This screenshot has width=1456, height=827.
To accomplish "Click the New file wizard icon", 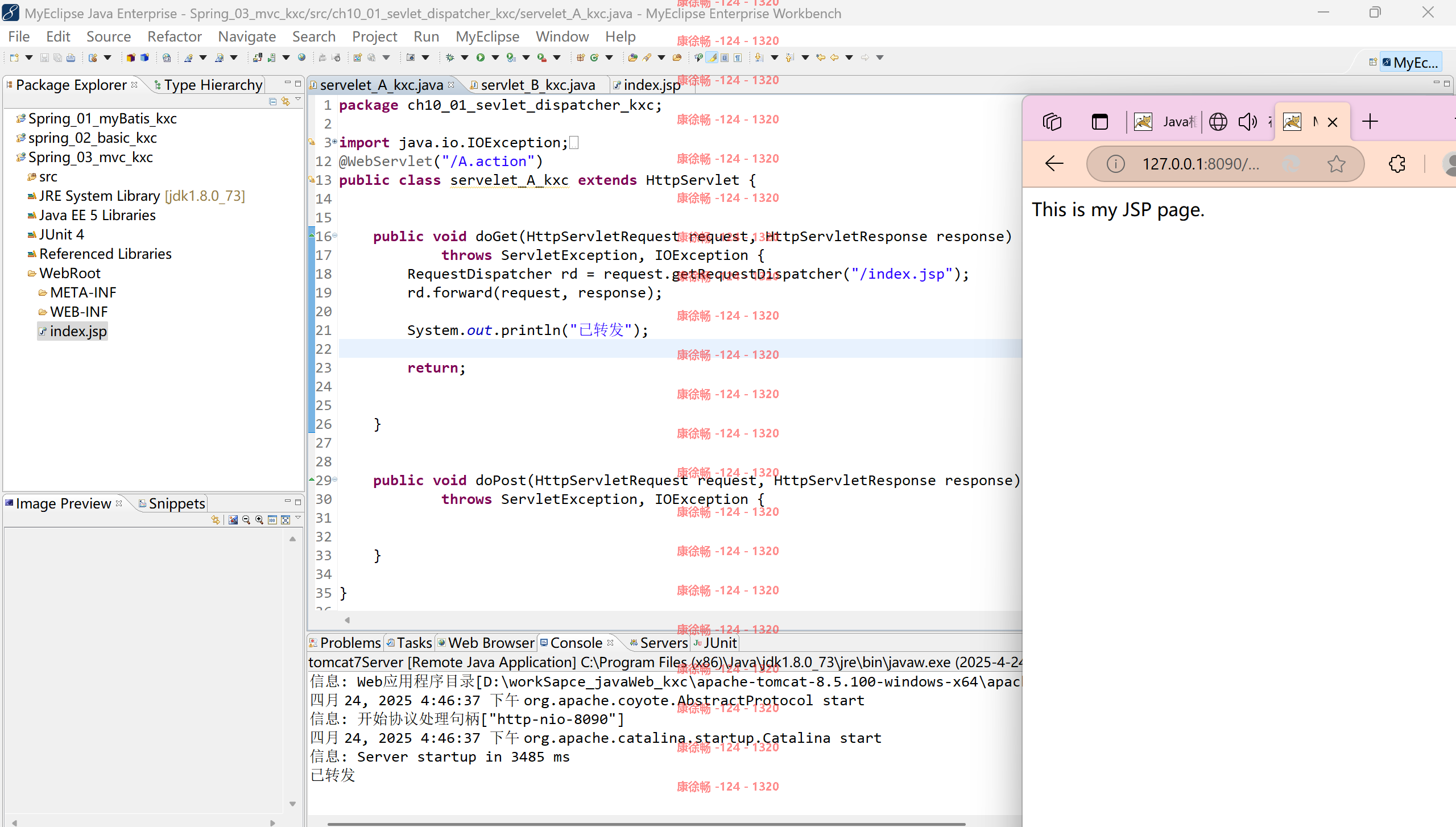I will click(14, 57).
